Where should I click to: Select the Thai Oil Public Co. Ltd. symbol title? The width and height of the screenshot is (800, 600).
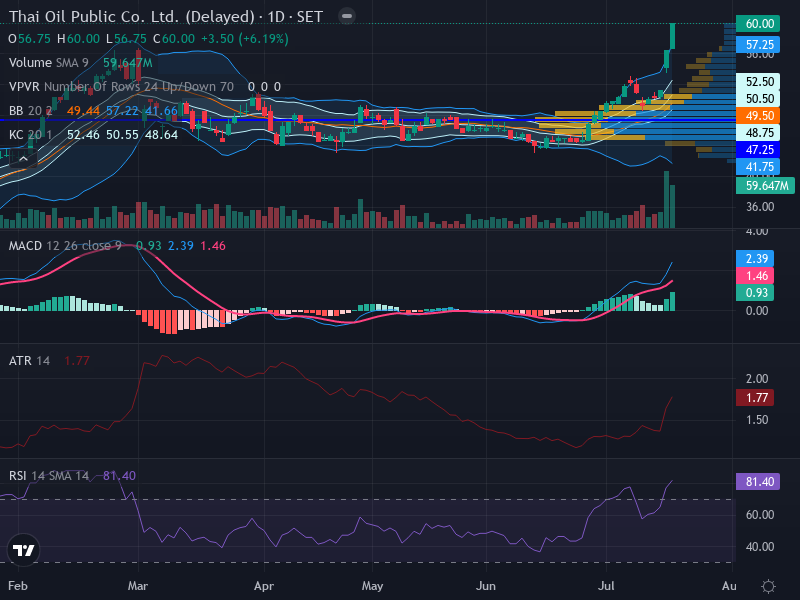tap(132, 16)
